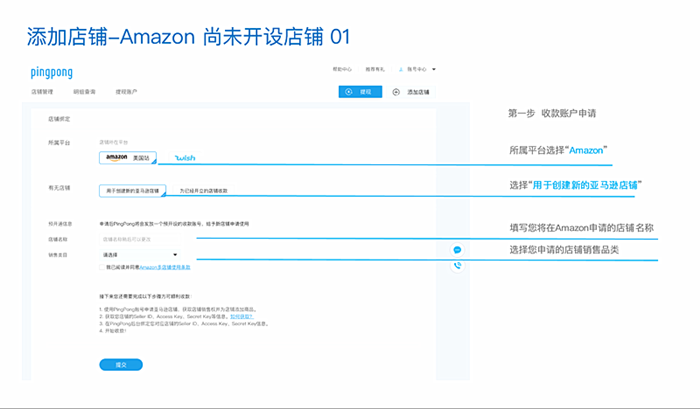Image resolution: width=700 pixels, height=409 pixels.
Task: Click the 所属平台 label
Action: click(x=59, y=142)
